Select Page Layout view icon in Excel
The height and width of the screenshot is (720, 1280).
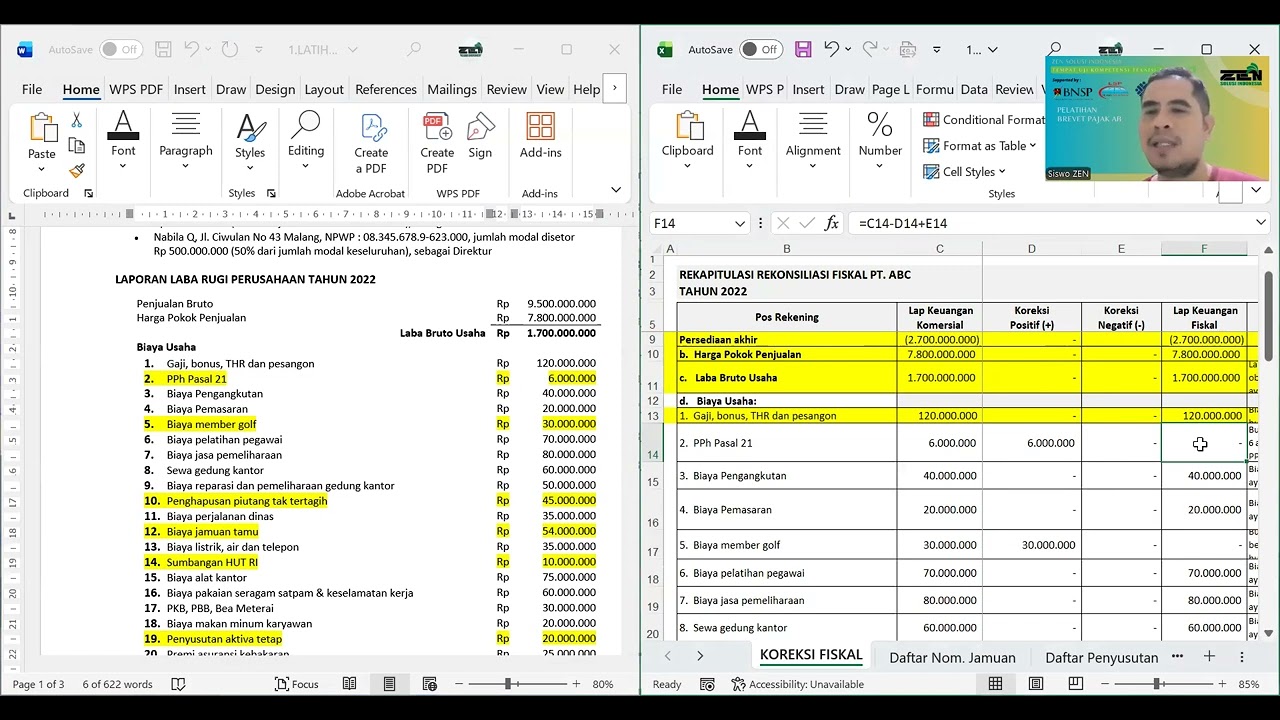1036,684
